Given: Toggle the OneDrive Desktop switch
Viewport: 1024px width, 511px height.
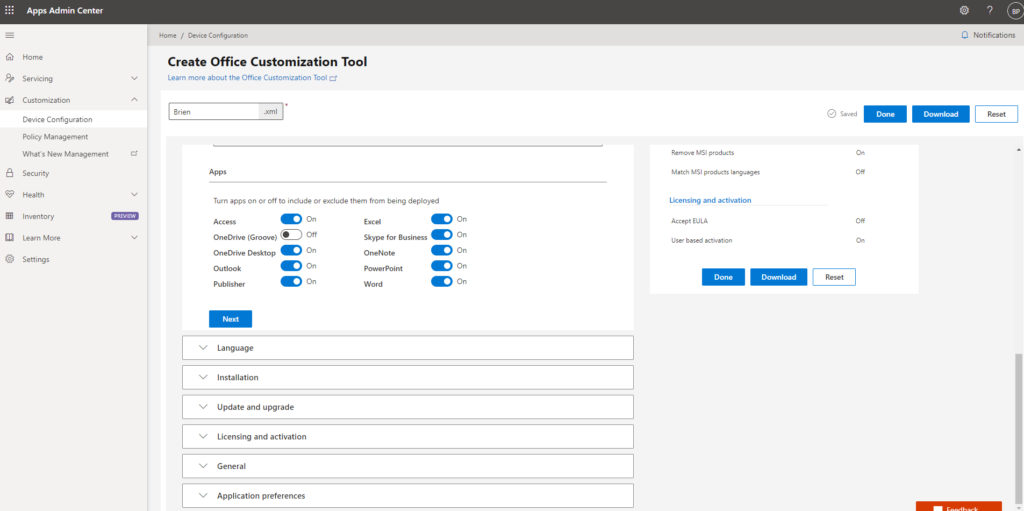Looking at the screenshot, I should 291,250.
